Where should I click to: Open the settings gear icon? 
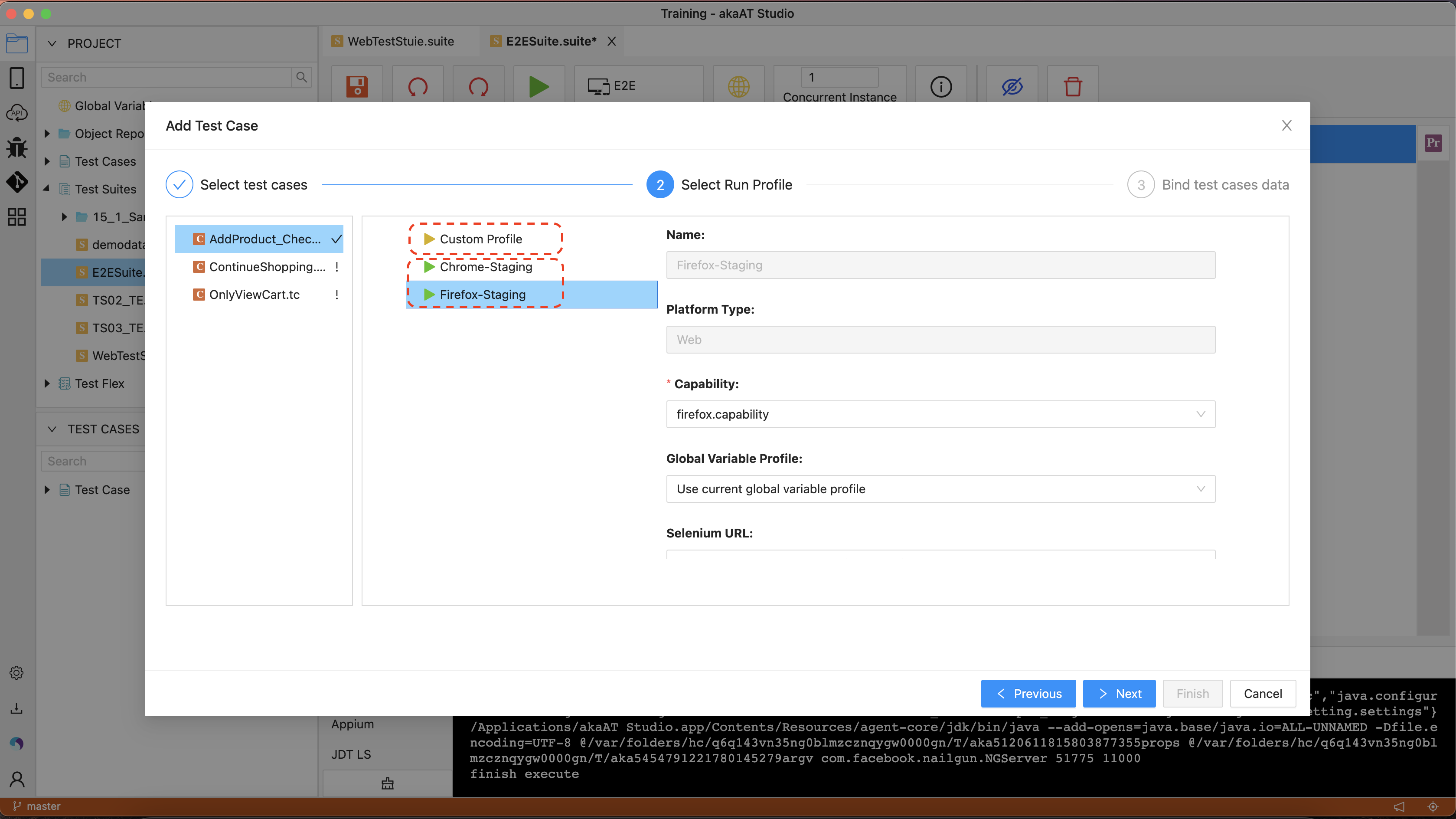(17, 673)
